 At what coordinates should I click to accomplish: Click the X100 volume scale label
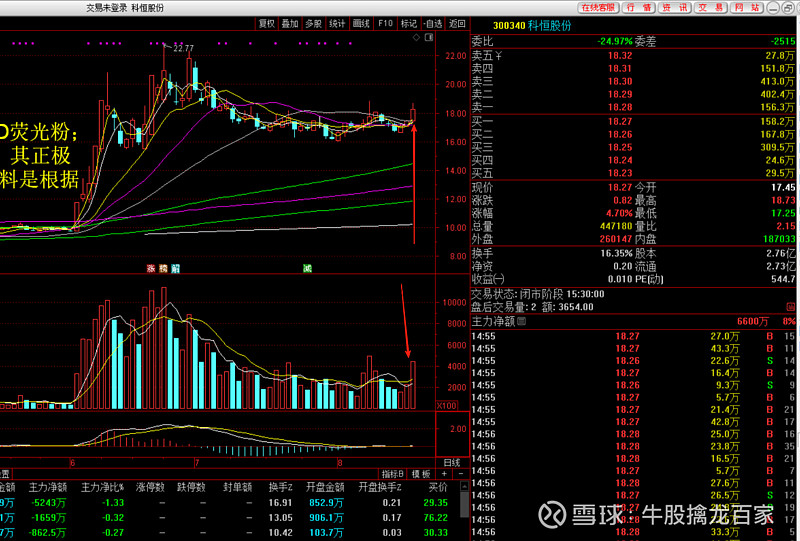[x=447, y=406]
